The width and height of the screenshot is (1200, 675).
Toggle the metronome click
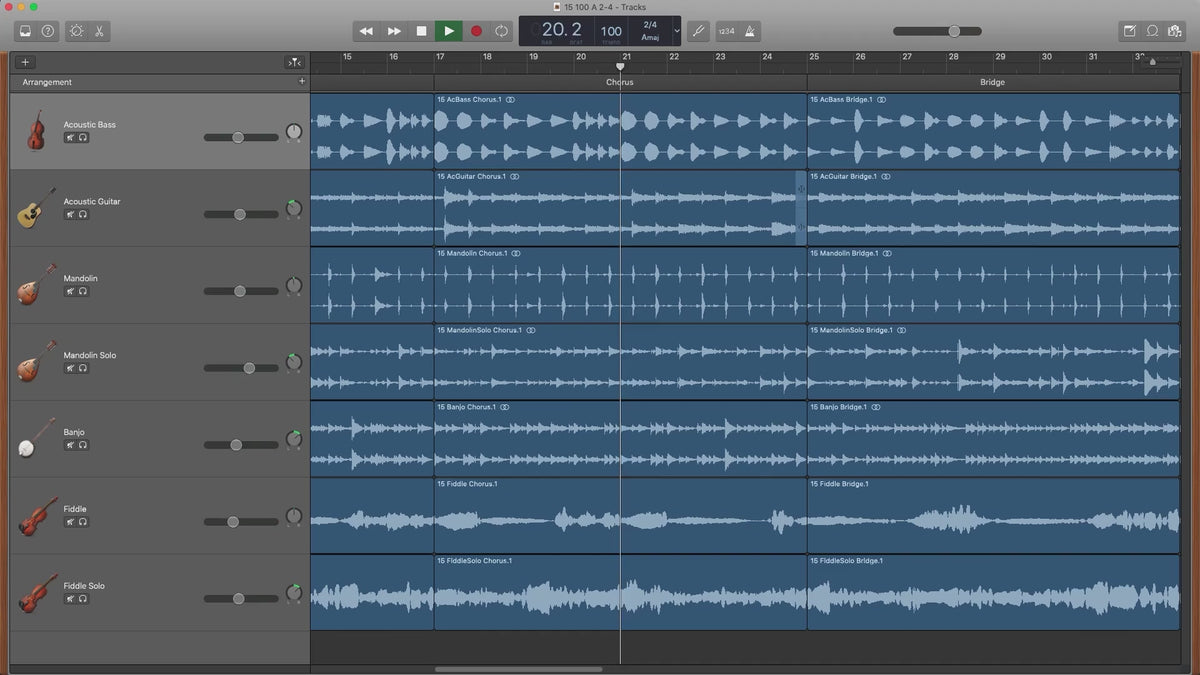pos(750,31)
